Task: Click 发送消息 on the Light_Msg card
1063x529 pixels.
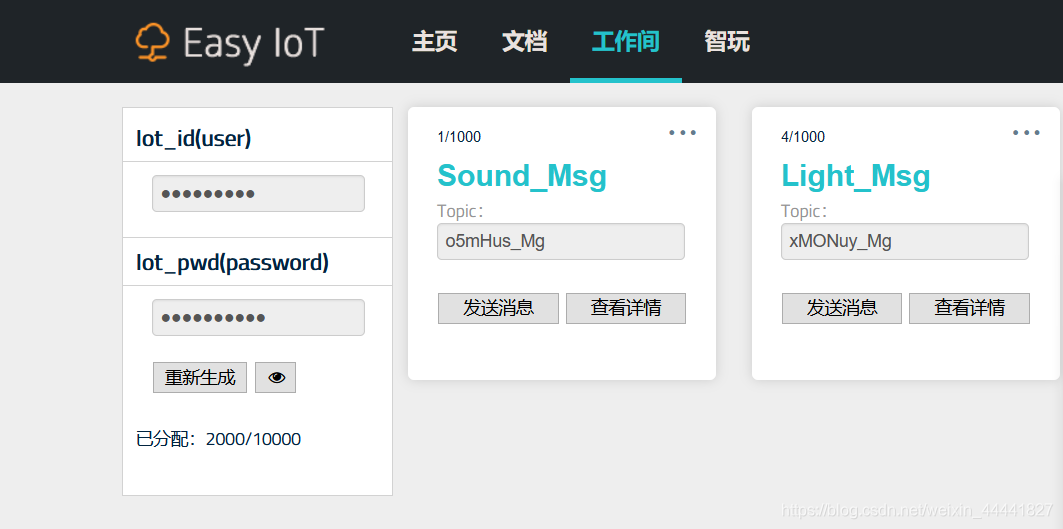Action: pos(842,309)
